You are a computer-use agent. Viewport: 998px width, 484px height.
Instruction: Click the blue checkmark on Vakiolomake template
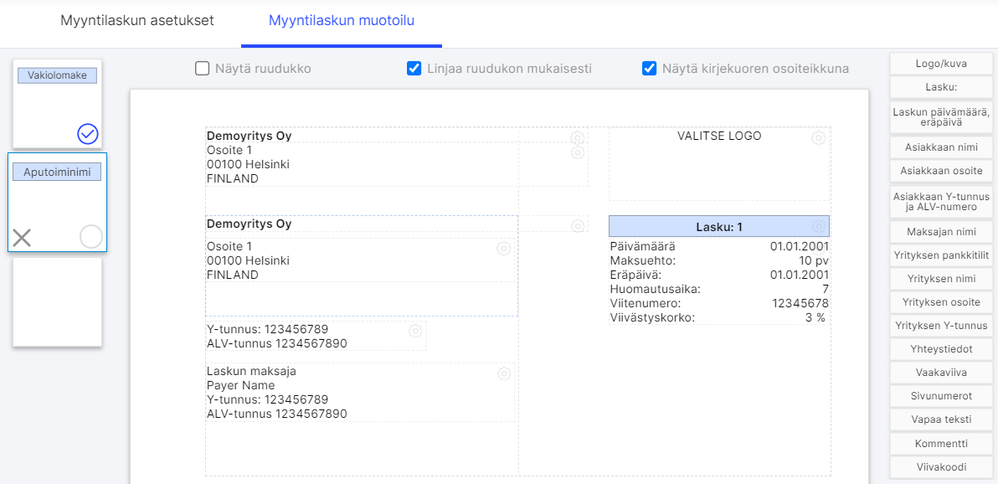[x=88, y=134]
